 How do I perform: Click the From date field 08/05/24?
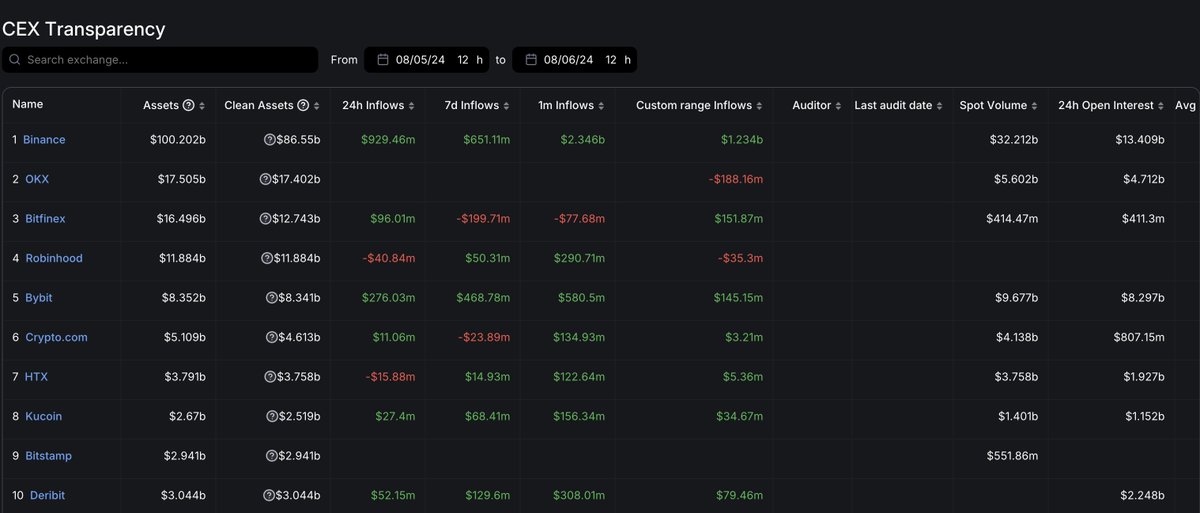tap(420, 60)
